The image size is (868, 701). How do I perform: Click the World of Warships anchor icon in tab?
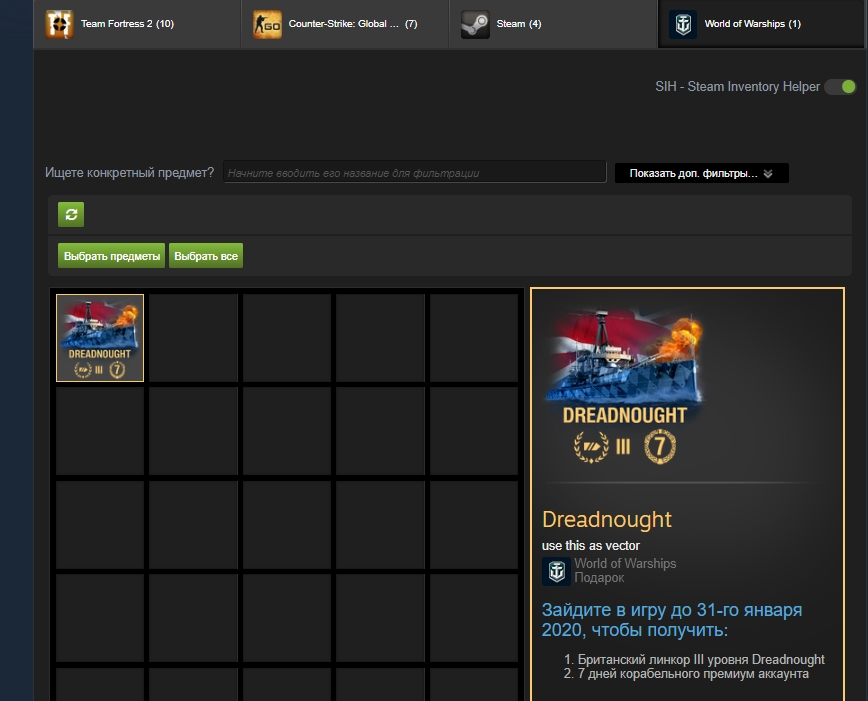coord(683,24)
